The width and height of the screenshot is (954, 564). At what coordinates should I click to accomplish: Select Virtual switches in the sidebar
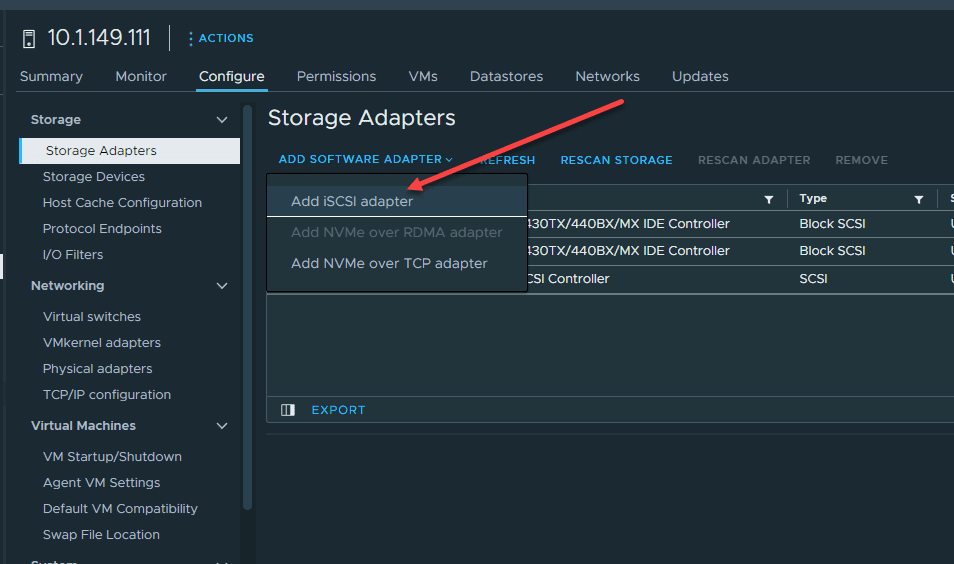(92, 317)
